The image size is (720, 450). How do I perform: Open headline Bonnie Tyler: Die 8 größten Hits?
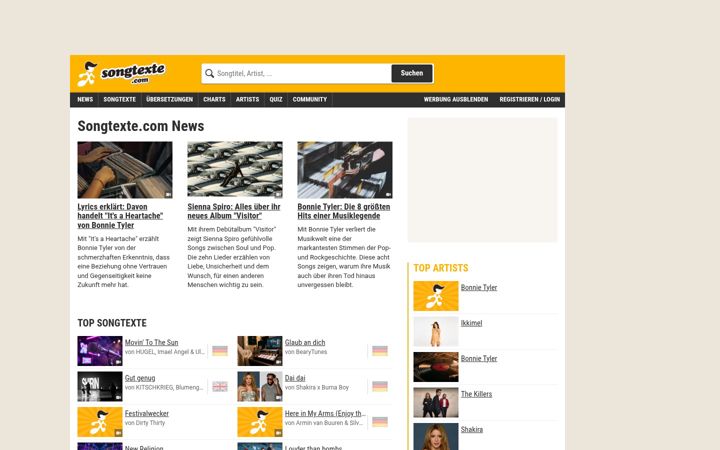tap(344, 211)
